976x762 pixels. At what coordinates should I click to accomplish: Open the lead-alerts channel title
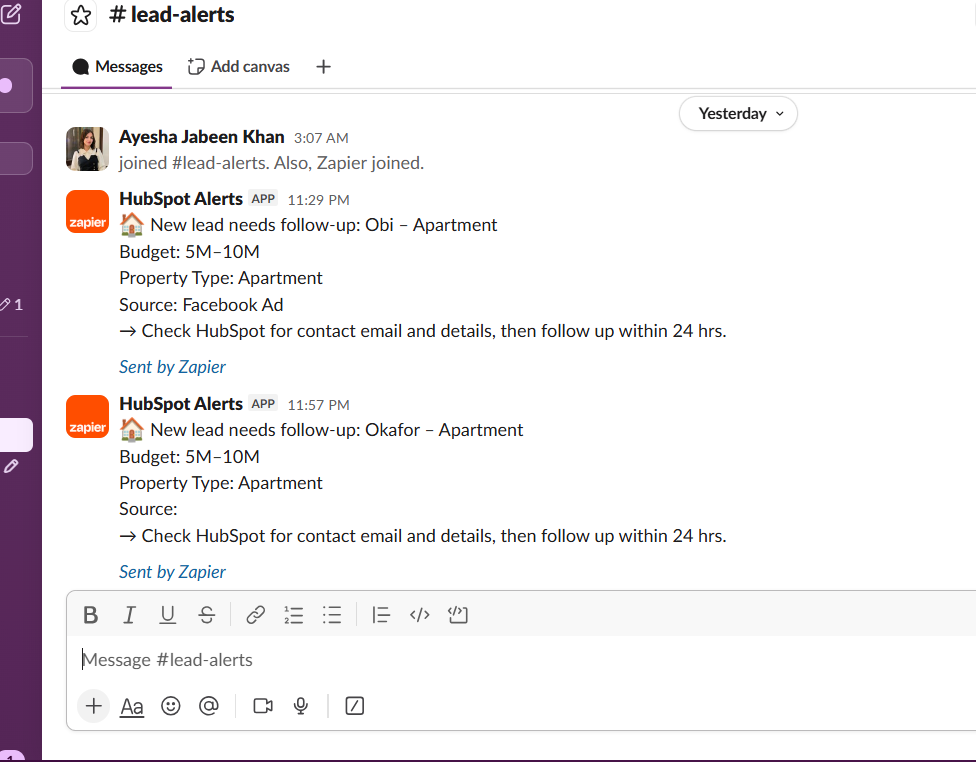tap(172, 14)
